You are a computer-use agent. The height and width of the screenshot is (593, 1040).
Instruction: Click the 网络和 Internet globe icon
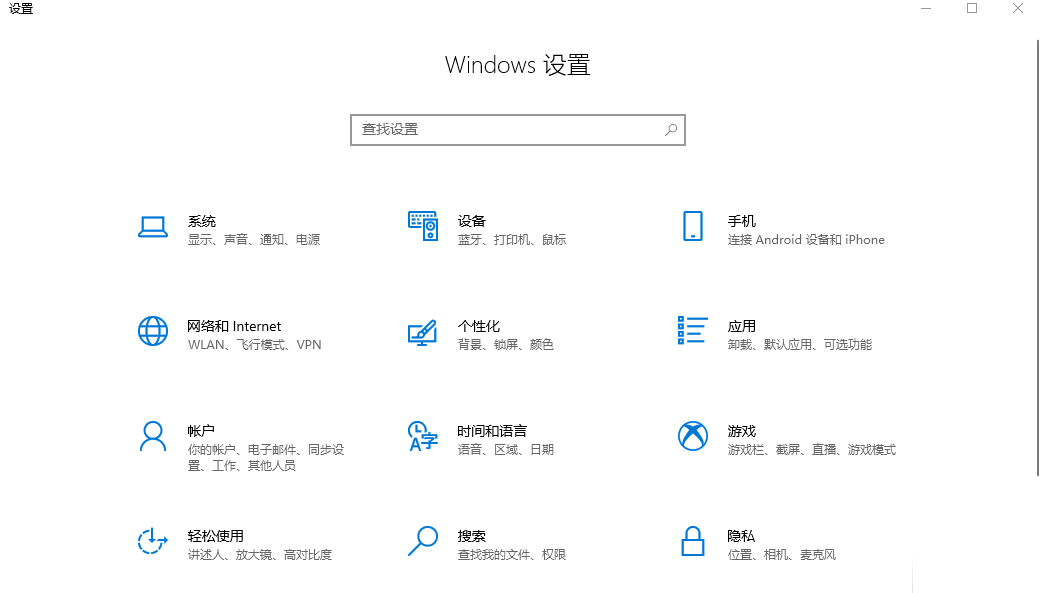[153, 331]
